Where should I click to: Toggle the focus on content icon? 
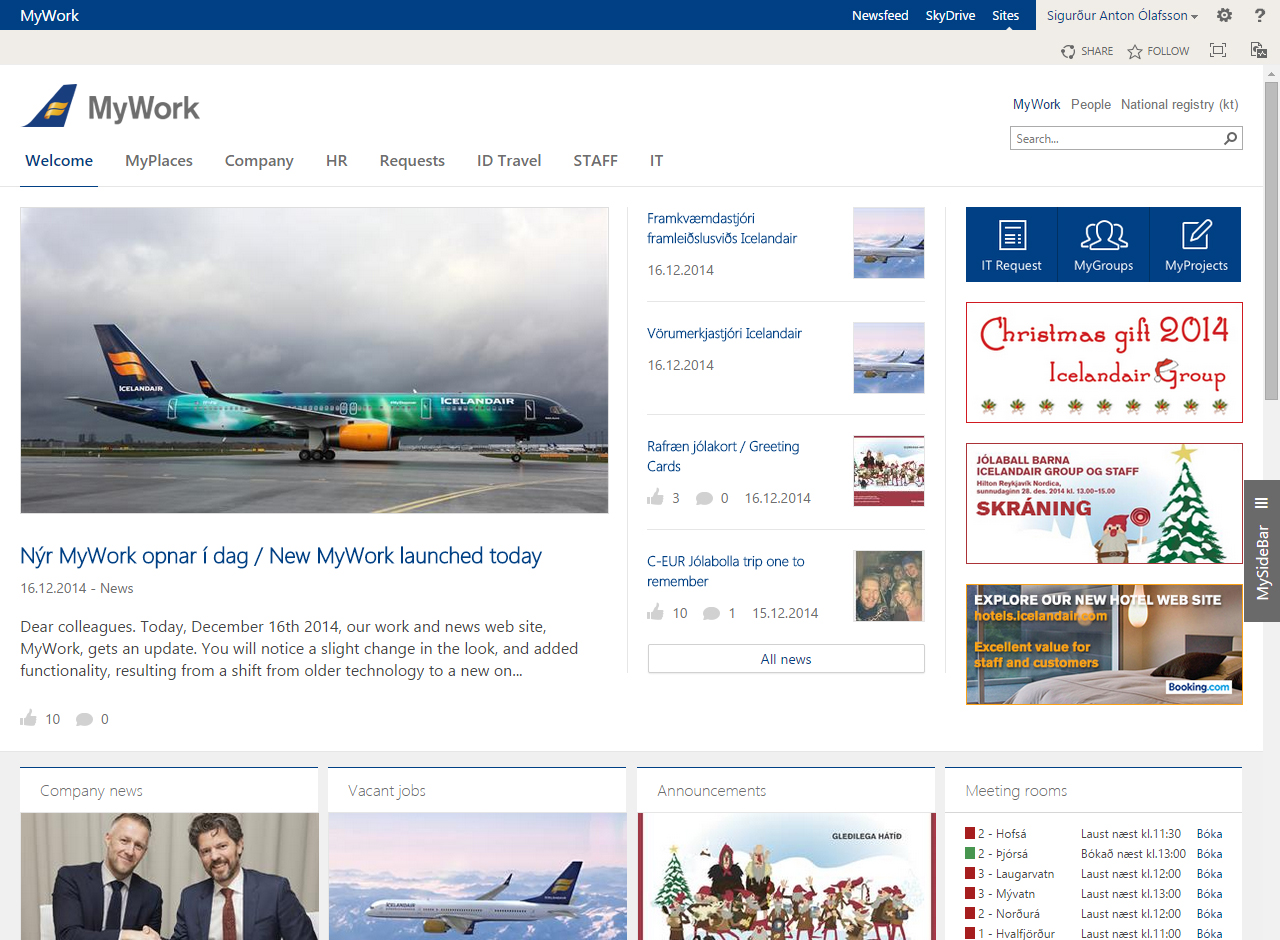(1217, 50)
